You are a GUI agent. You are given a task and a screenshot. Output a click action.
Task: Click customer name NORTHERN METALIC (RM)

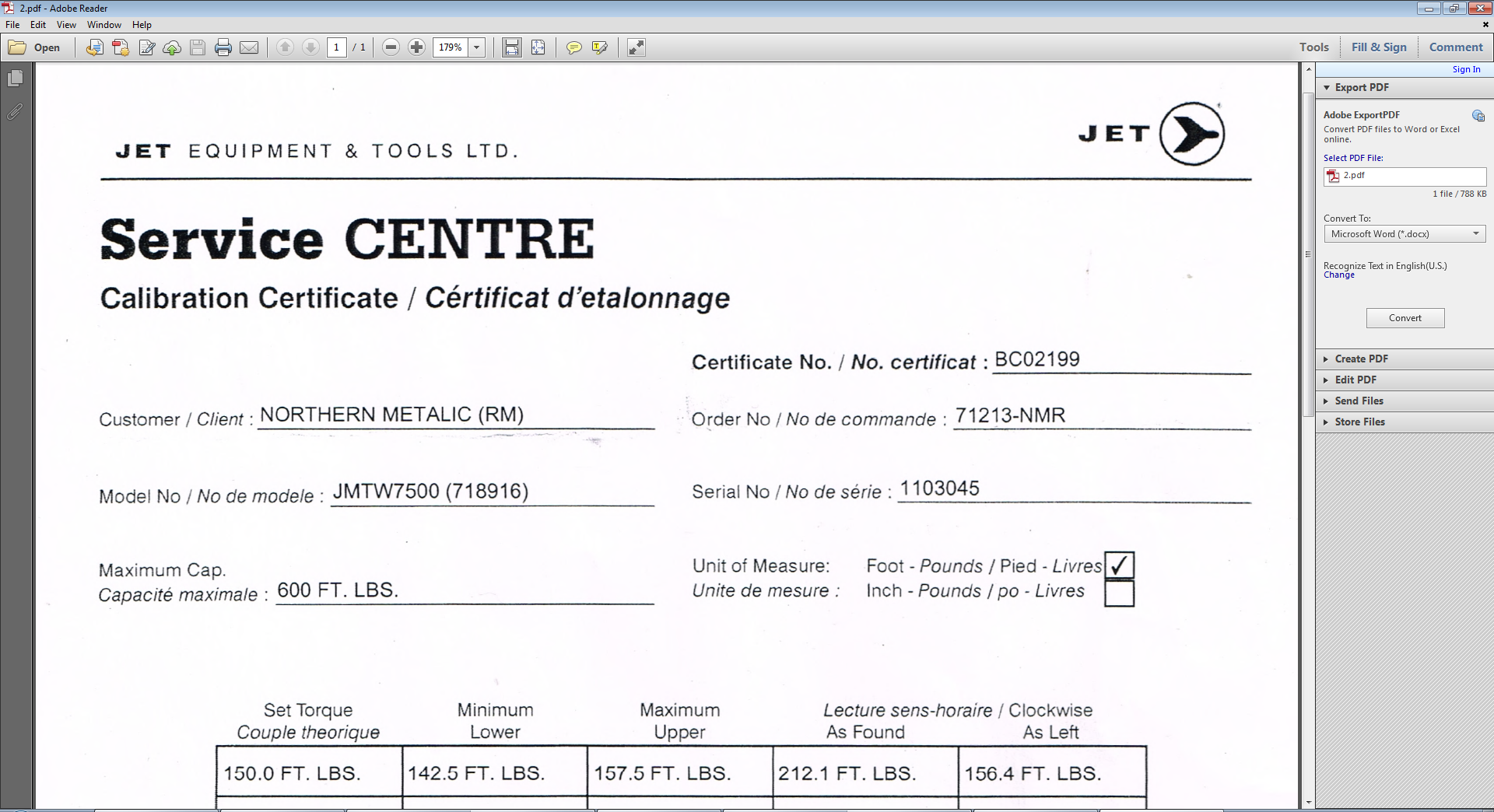tap(391, 415)
